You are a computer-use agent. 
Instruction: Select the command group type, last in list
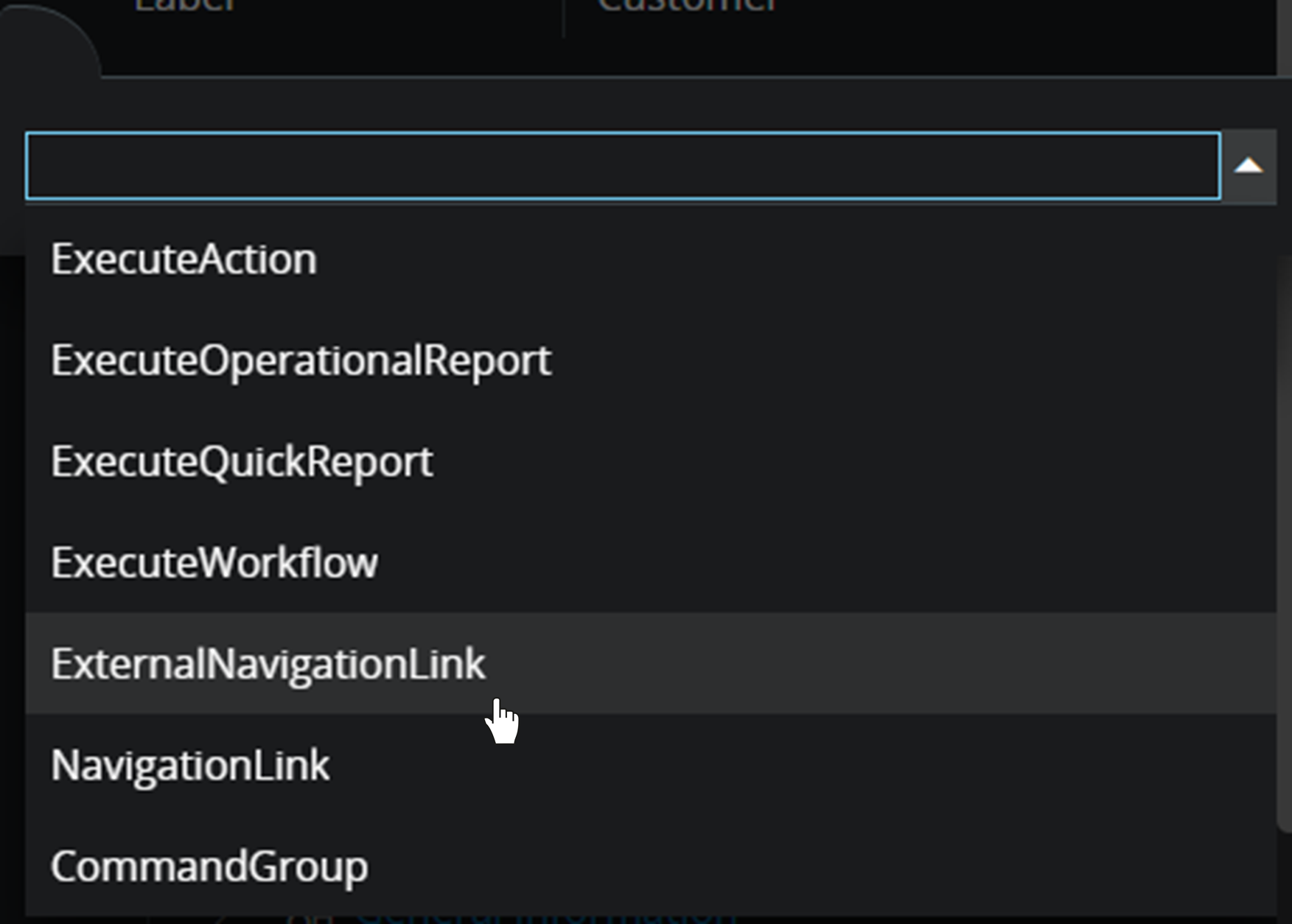coord(209,867)
